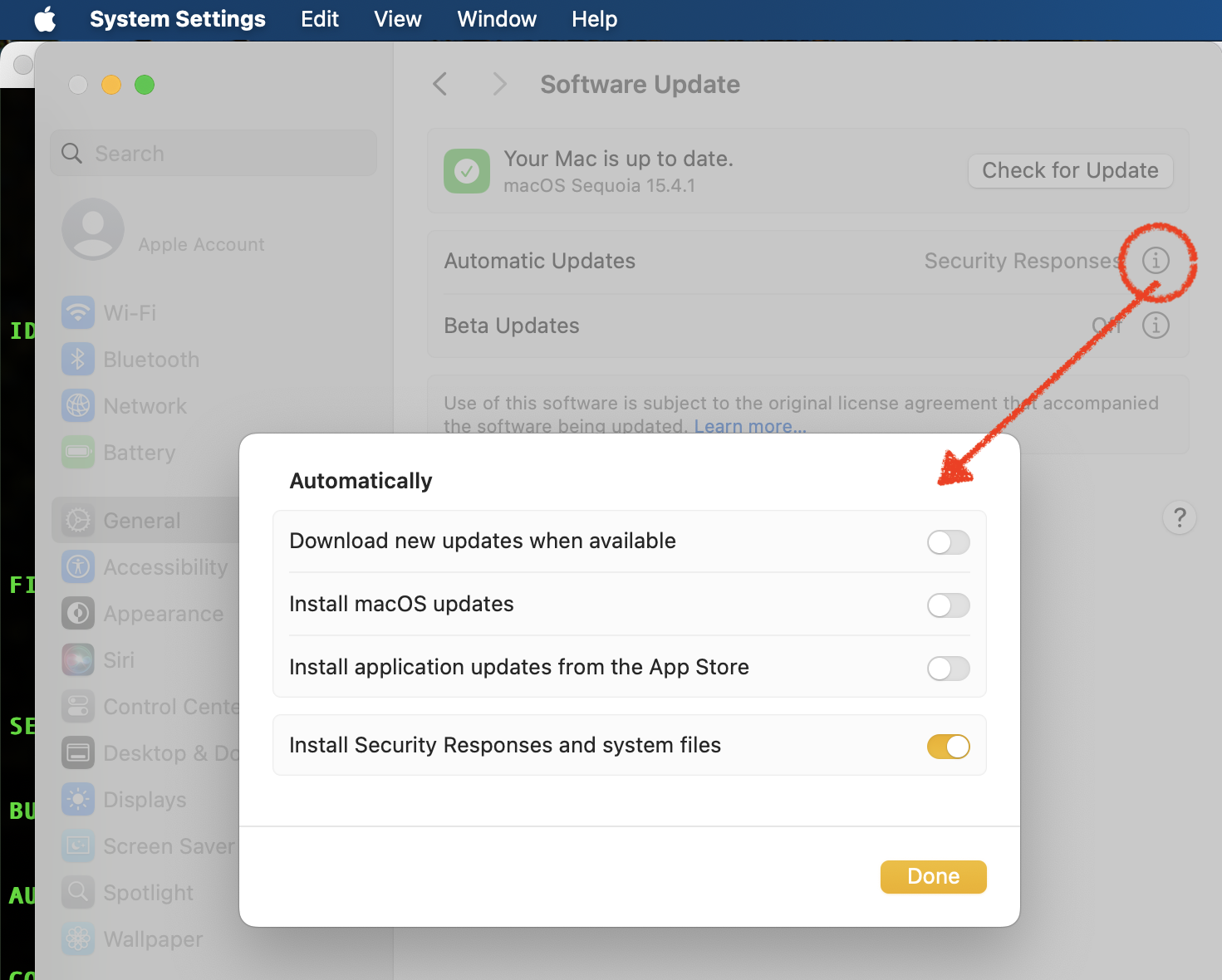This screenshot has width=1222, height=980.
Task: Select Accessibility in the sidebar
Action: pos(165,567)
